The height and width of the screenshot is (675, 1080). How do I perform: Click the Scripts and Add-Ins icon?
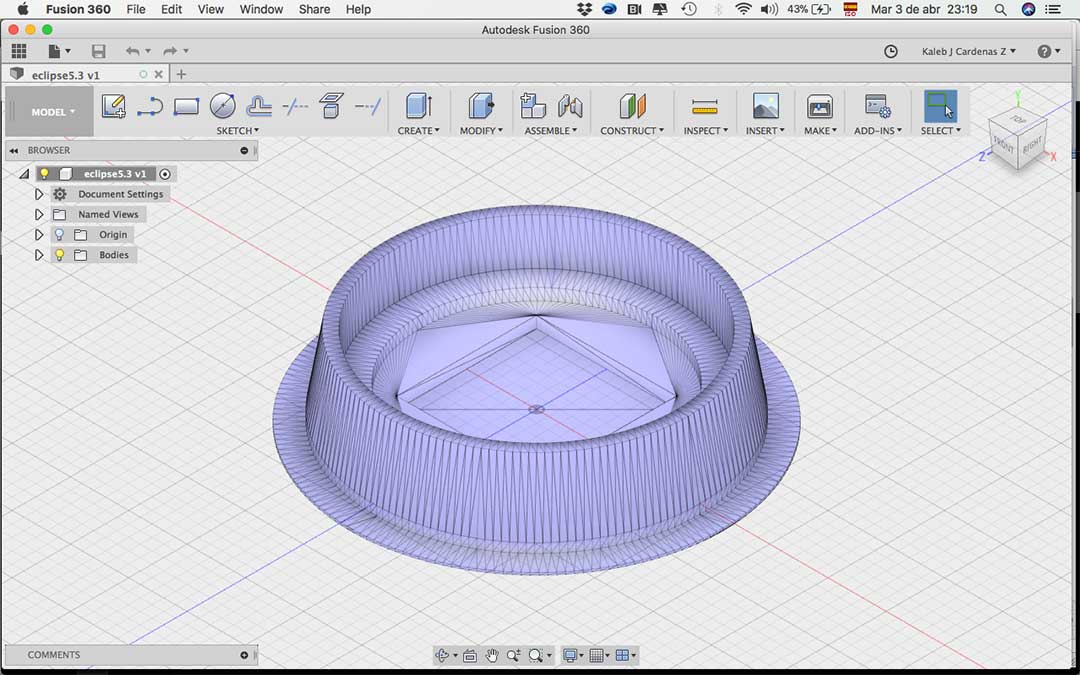(x=878, y=106)
